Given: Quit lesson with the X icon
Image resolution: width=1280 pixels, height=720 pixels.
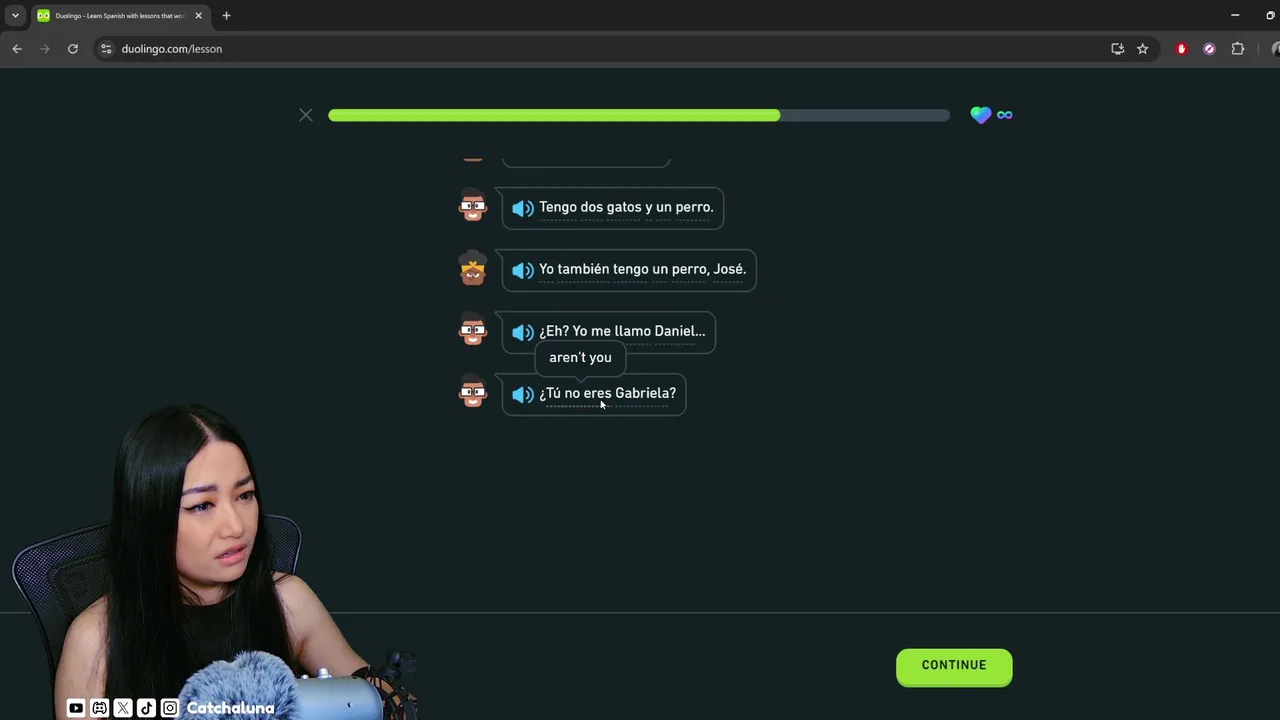Looking at the screenshot, I should click(306, 115).
